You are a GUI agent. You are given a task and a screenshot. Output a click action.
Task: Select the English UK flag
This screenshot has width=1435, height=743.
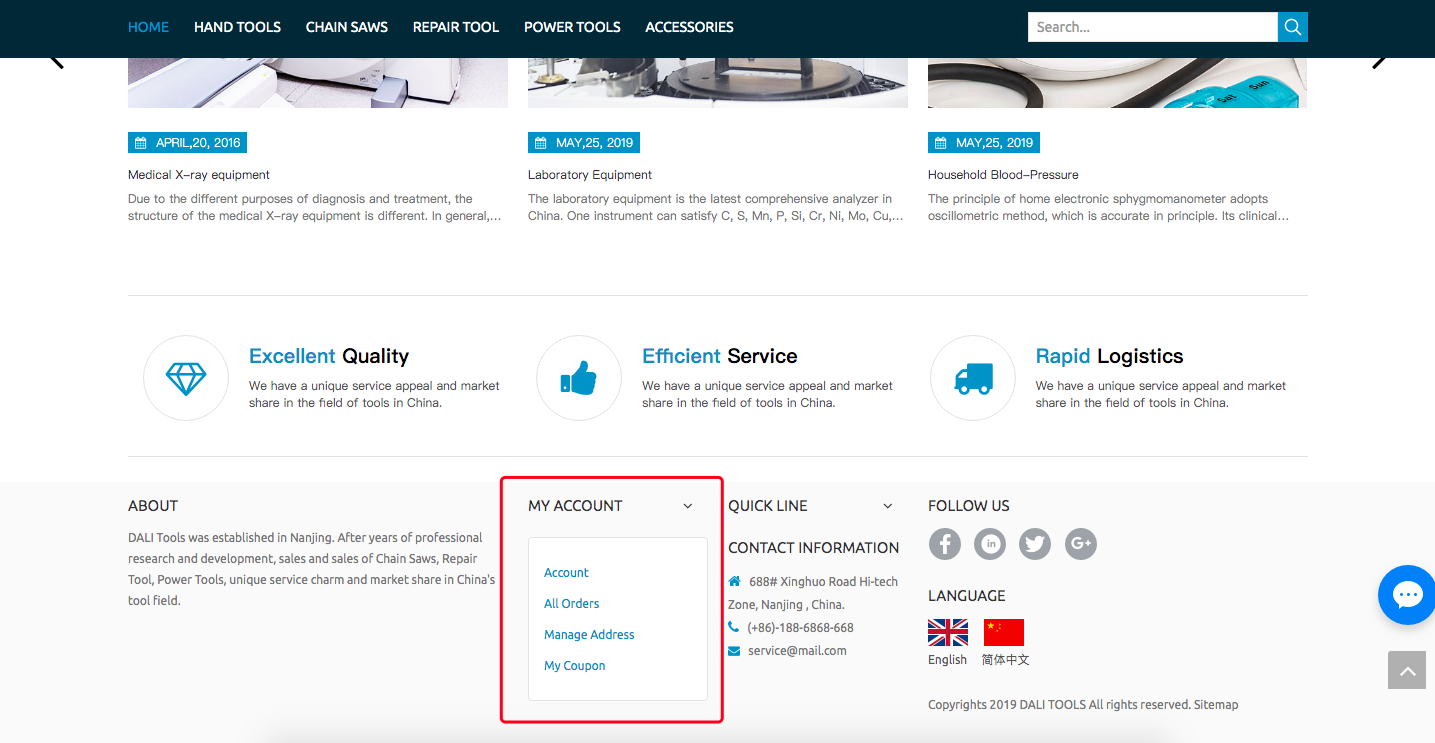(947, 632)
